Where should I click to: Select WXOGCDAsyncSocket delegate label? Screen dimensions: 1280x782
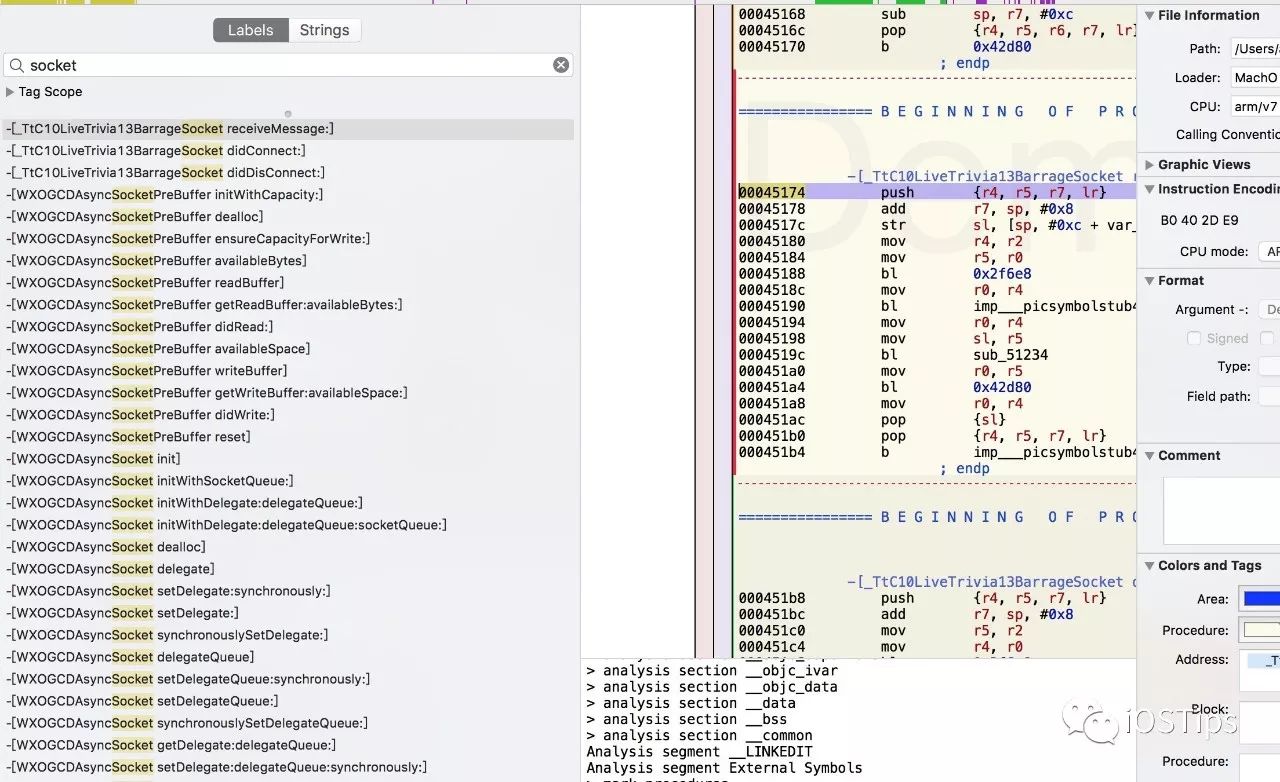[x=288, y=569]
